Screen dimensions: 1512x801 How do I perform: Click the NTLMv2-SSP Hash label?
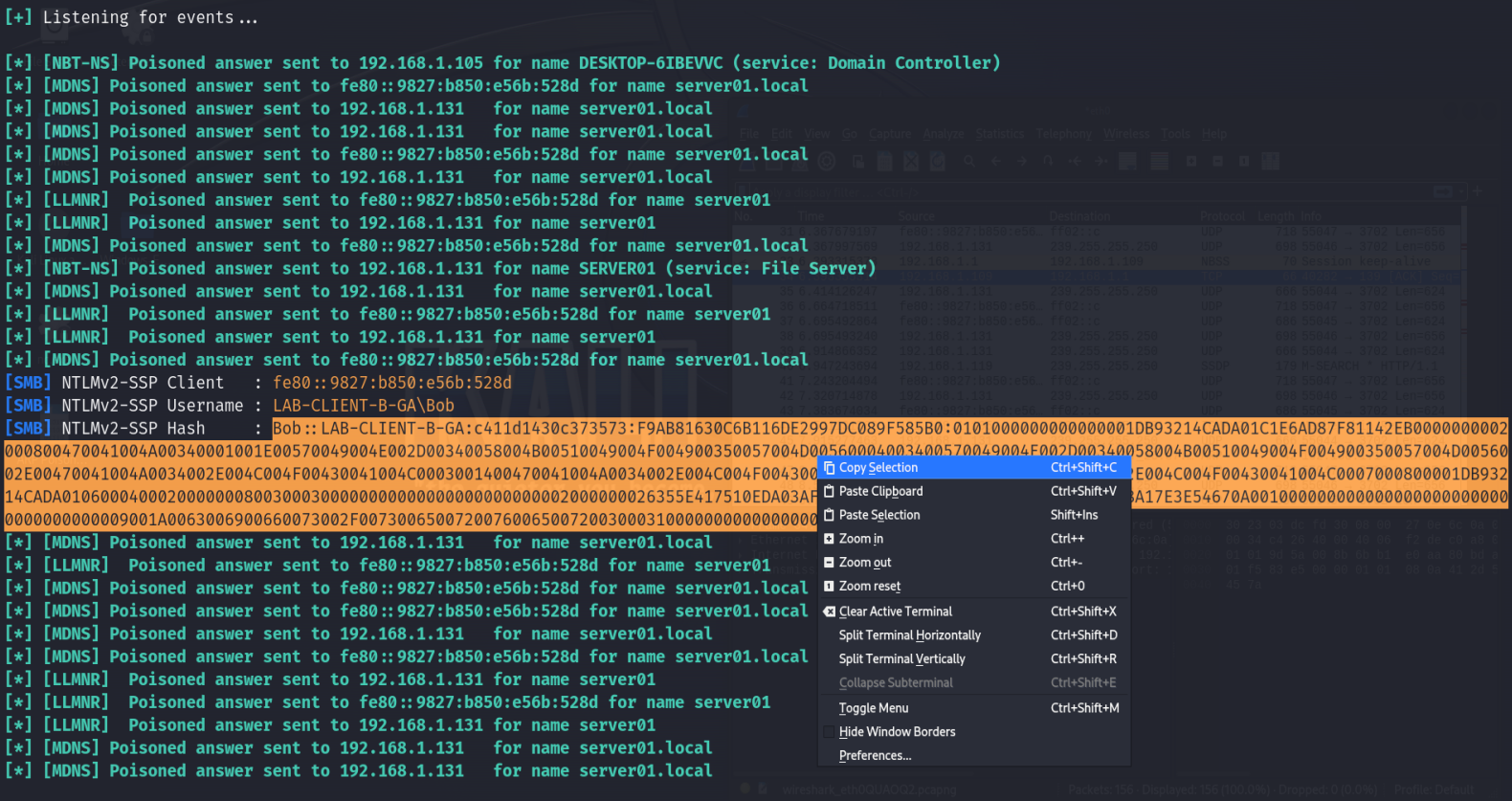pyautogui.click(x=133, y=429)
